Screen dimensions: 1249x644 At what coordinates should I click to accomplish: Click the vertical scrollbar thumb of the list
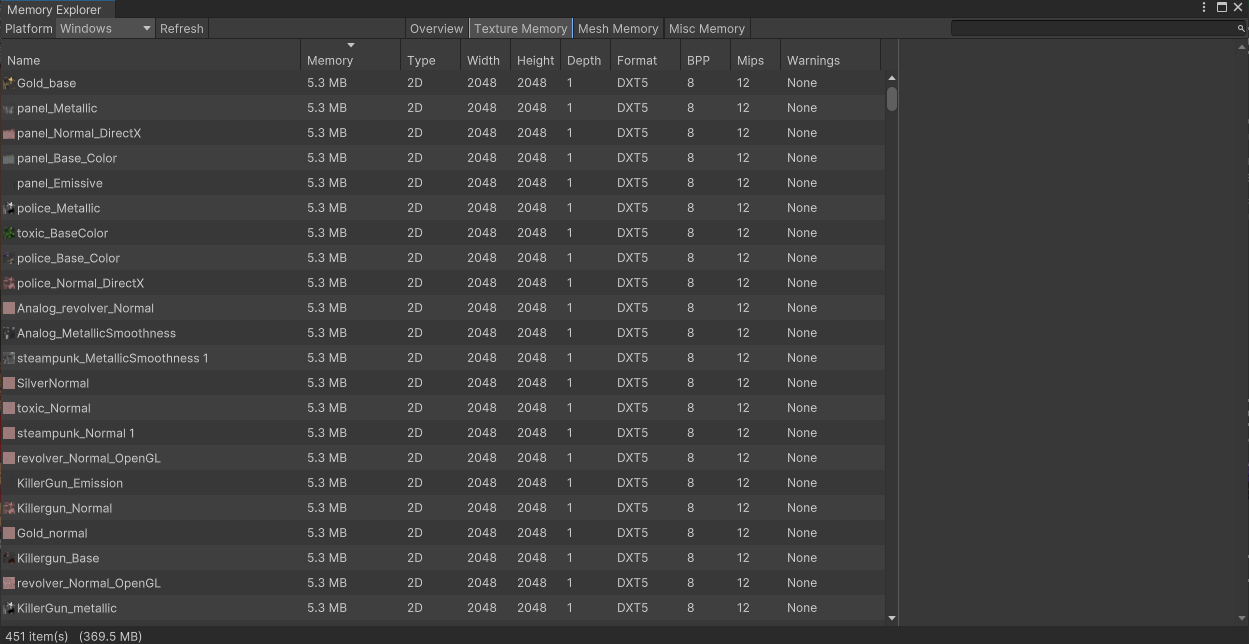[x=891, y=99]
